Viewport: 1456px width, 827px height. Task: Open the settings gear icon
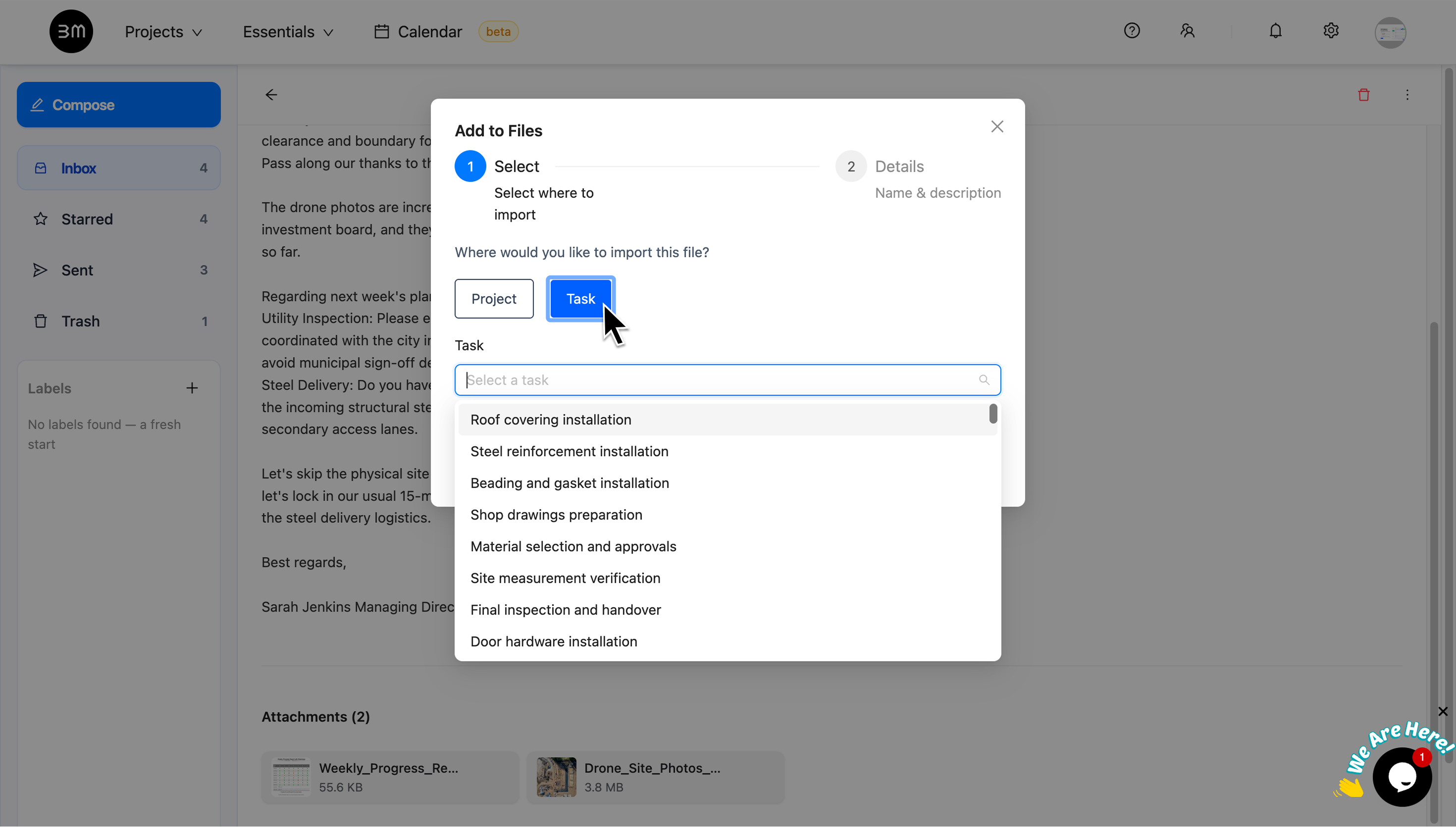1331,31
